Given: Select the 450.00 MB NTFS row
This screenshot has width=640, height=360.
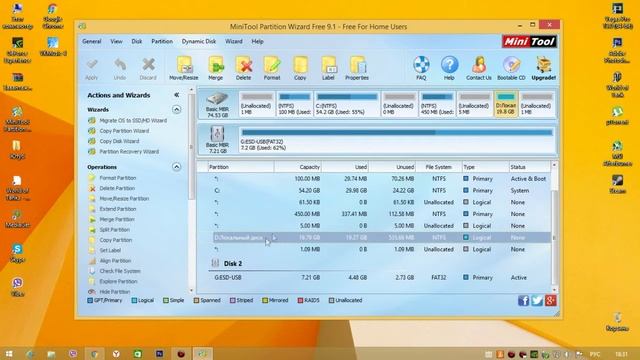Looking at the screenshot, I should click(380, 214).
